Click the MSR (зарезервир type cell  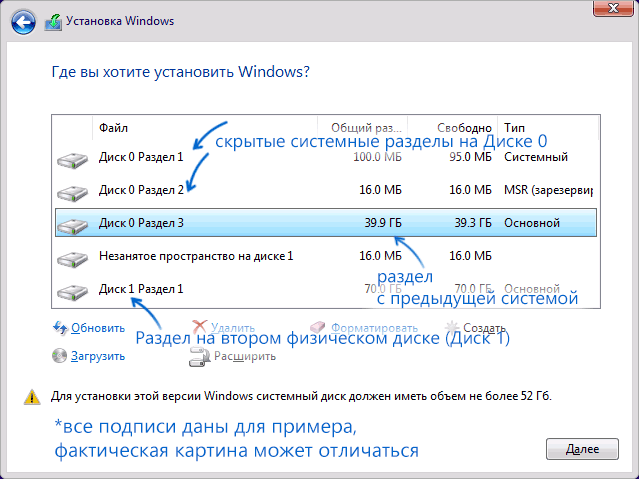(x=549, y=190)
